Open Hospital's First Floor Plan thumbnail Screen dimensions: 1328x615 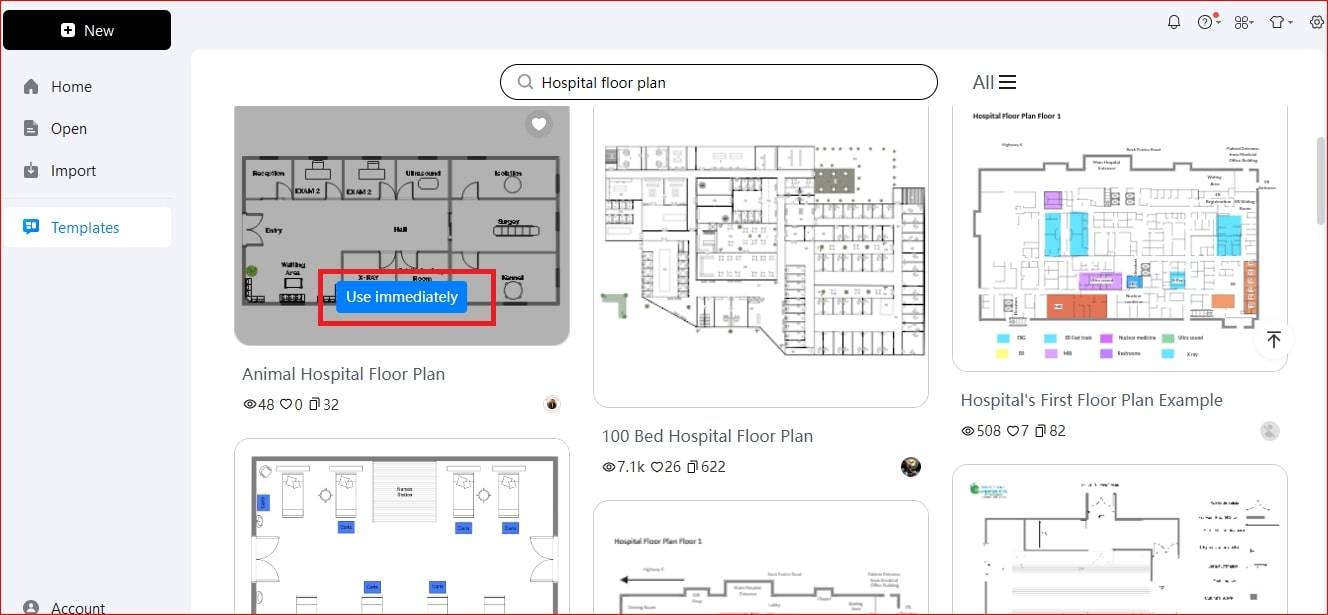pyautogui.click(x=1119, y=237)
